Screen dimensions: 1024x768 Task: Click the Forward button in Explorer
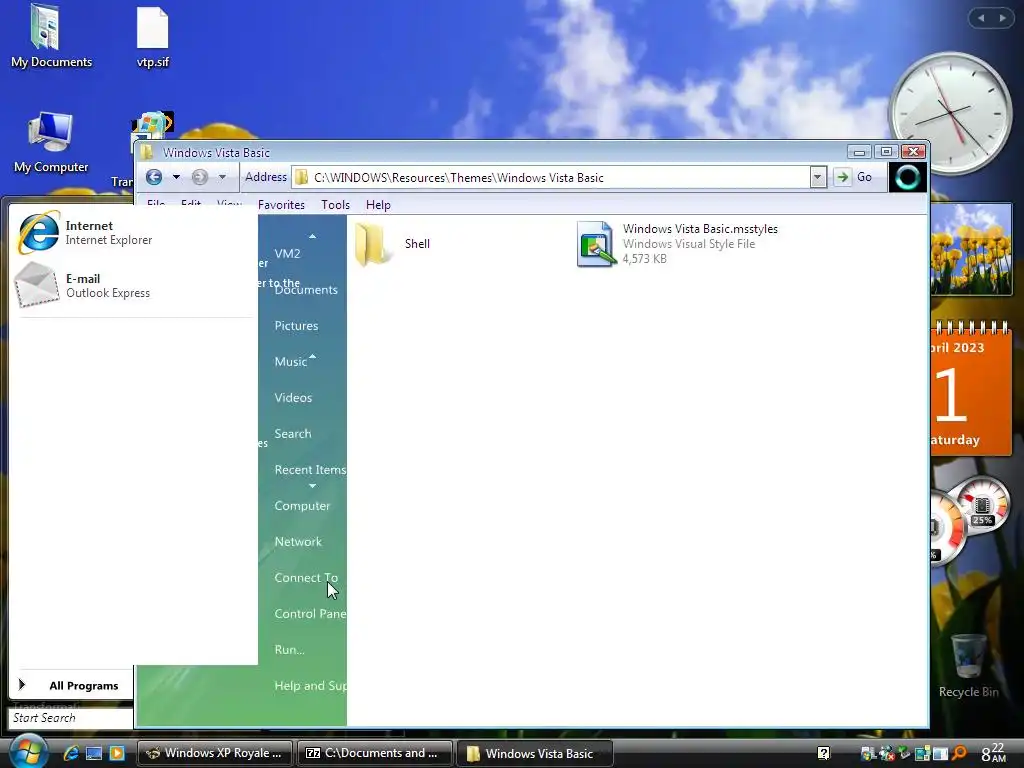(200, 177)
